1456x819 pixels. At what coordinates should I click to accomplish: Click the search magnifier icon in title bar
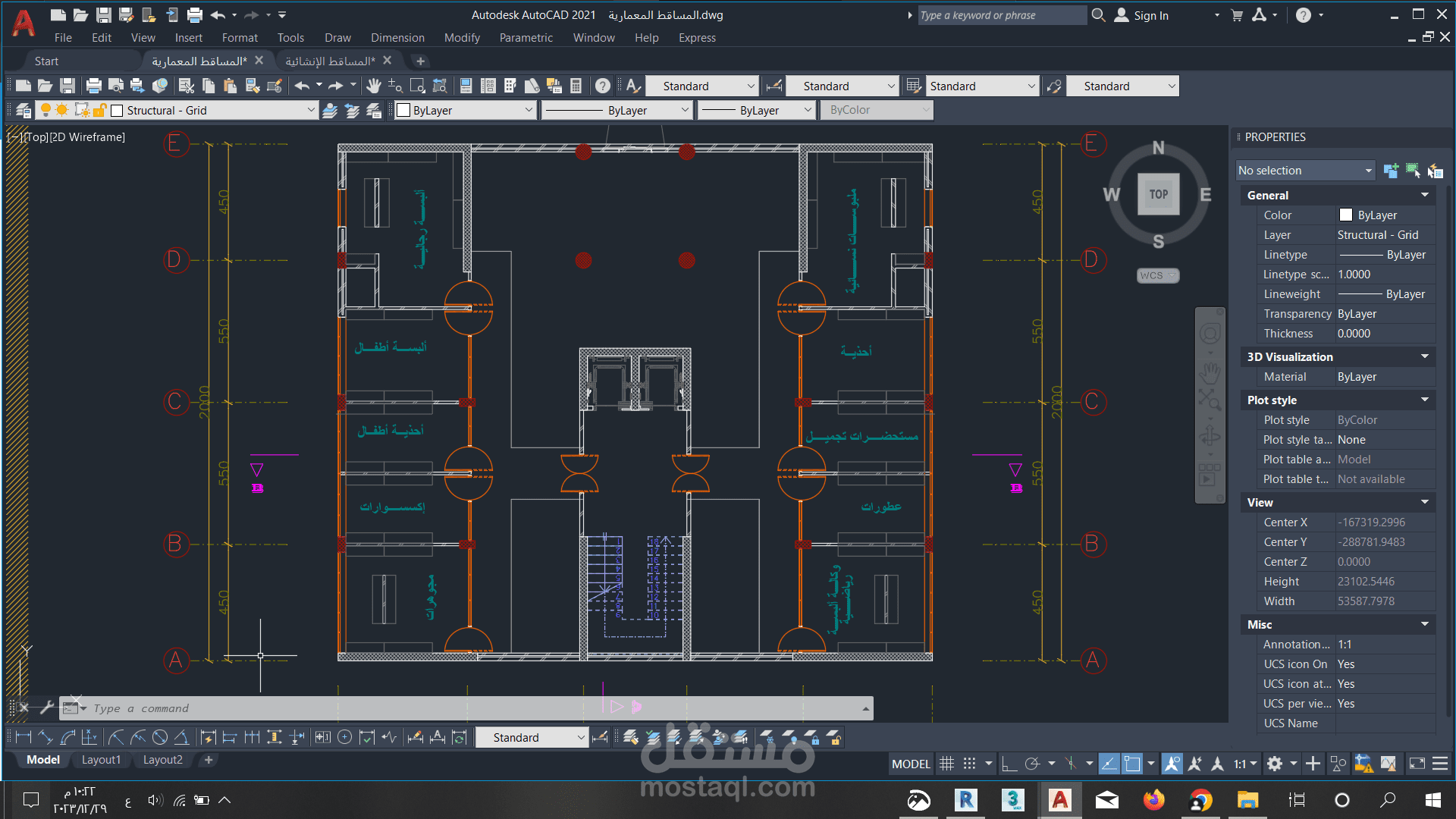point(1098,15)
